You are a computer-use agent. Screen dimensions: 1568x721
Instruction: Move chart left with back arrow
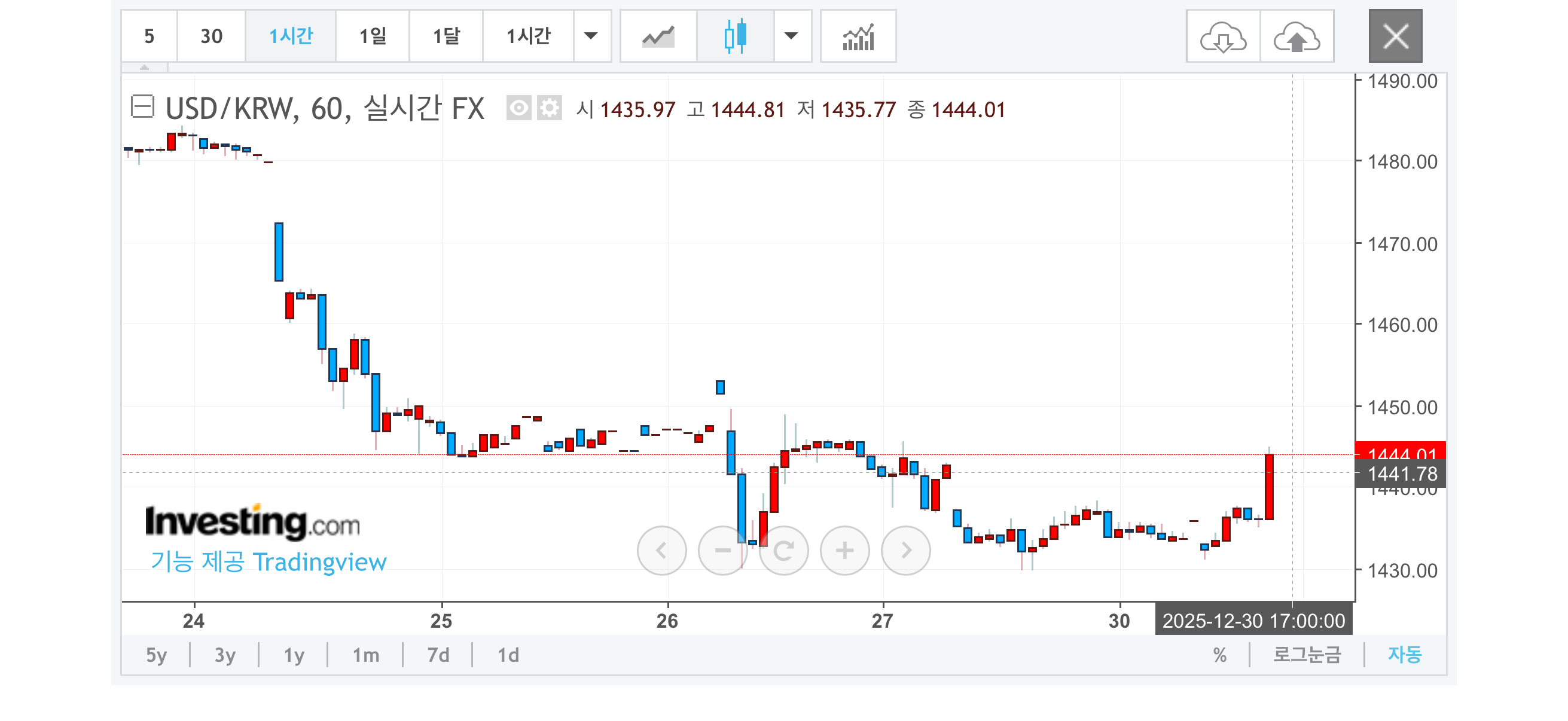pyautogui.click(x=661, y=551)
